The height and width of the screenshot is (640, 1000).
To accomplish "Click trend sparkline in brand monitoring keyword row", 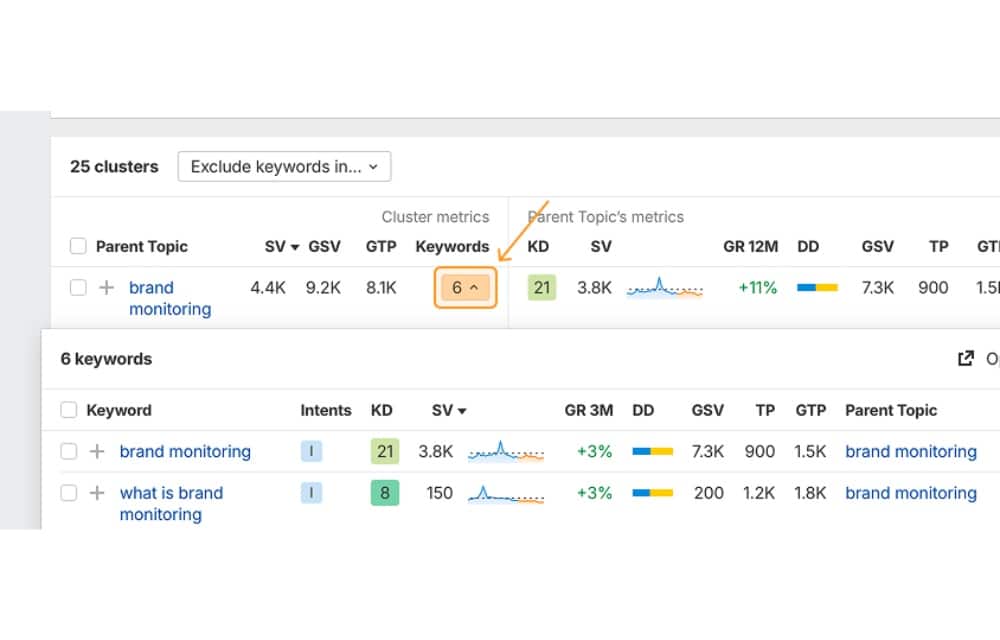I will coord(506,451).
